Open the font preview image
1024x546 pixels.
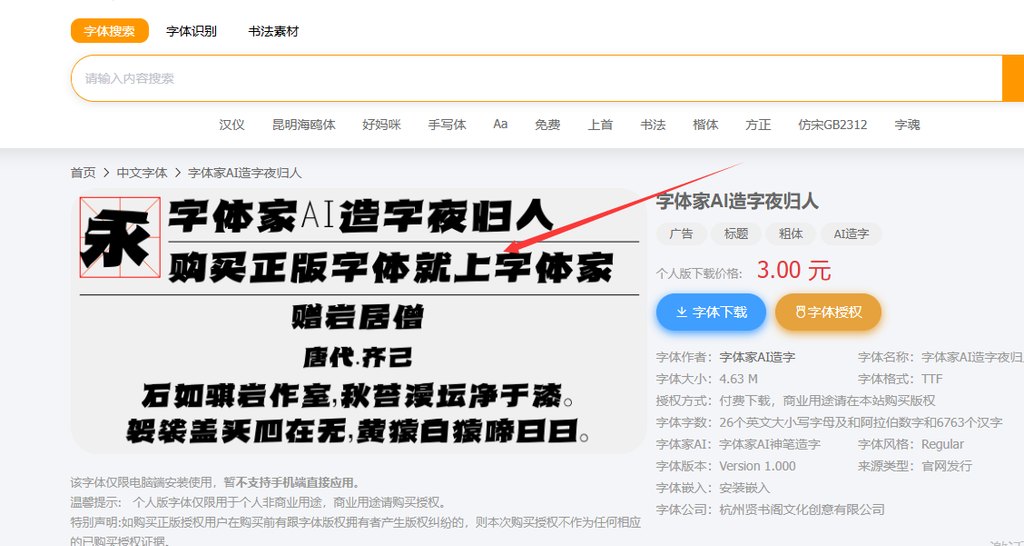coord(359,321)
